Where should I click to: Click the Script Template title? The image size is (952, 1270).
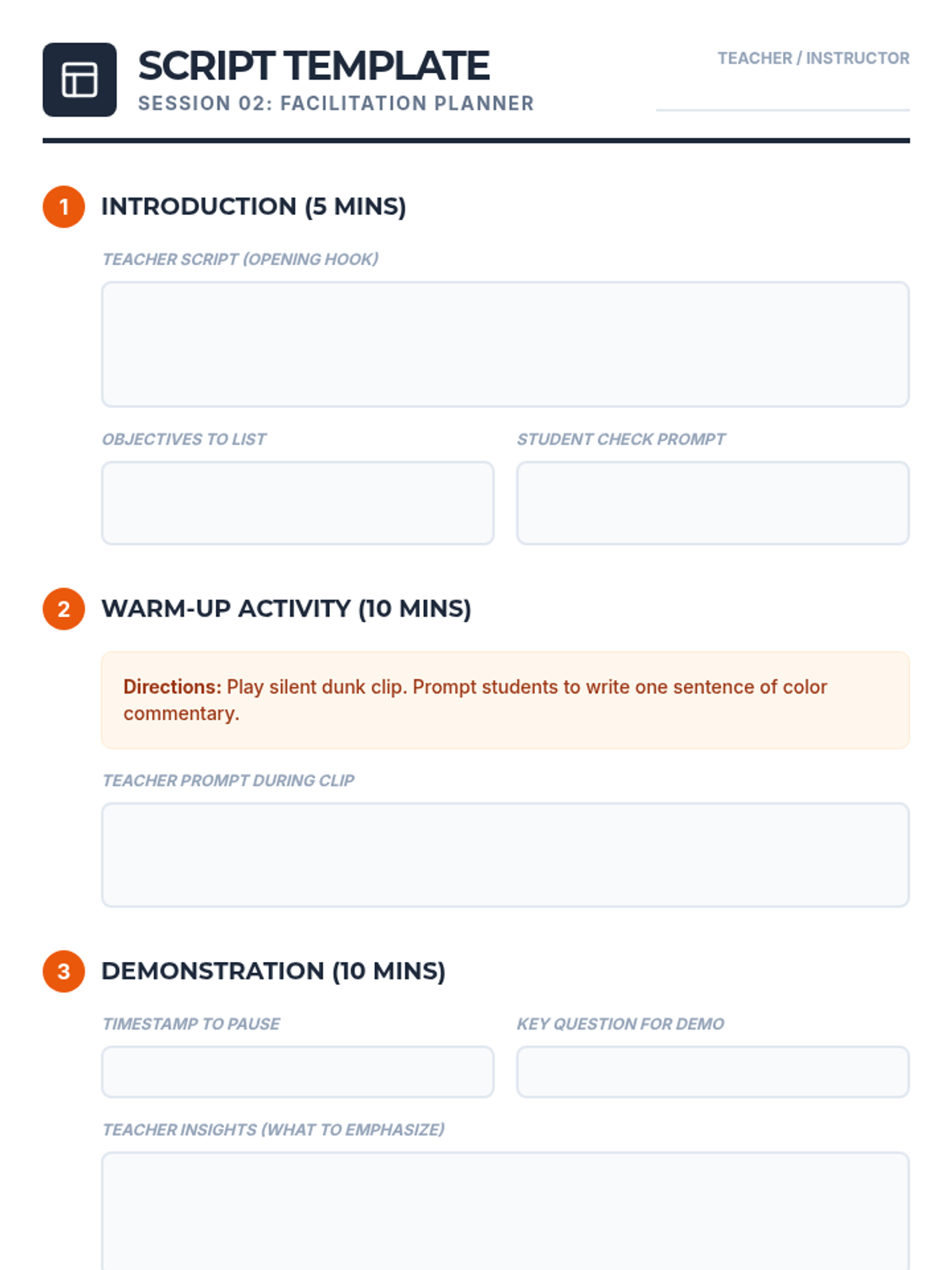(x=314, y=66)
